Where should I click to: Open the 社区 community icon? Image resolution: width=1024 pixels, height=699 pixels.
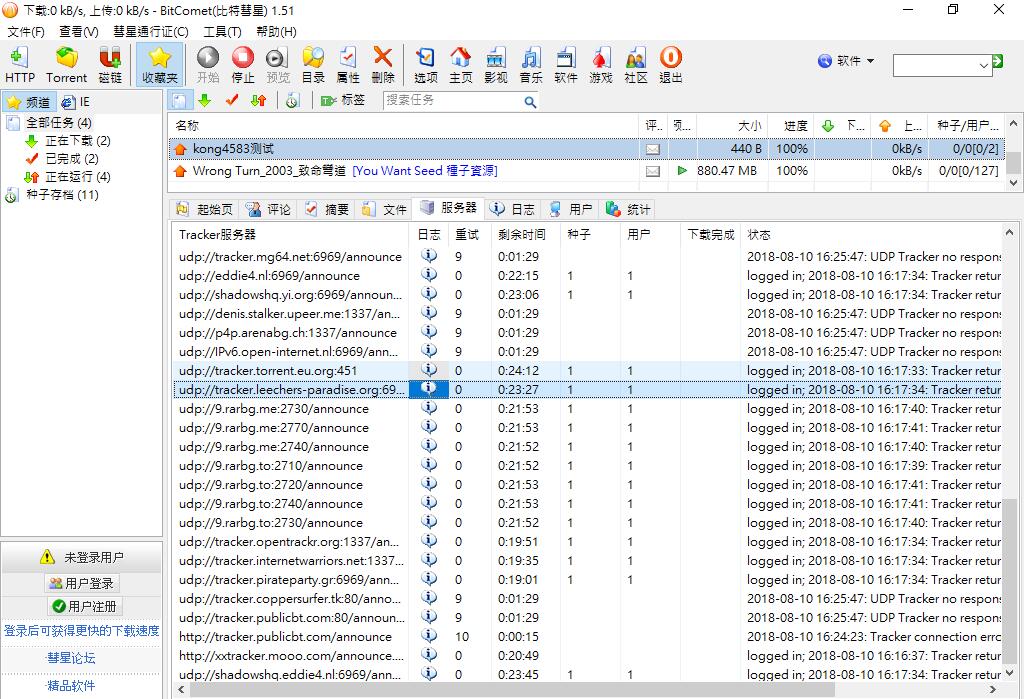(x=635, y=65)
